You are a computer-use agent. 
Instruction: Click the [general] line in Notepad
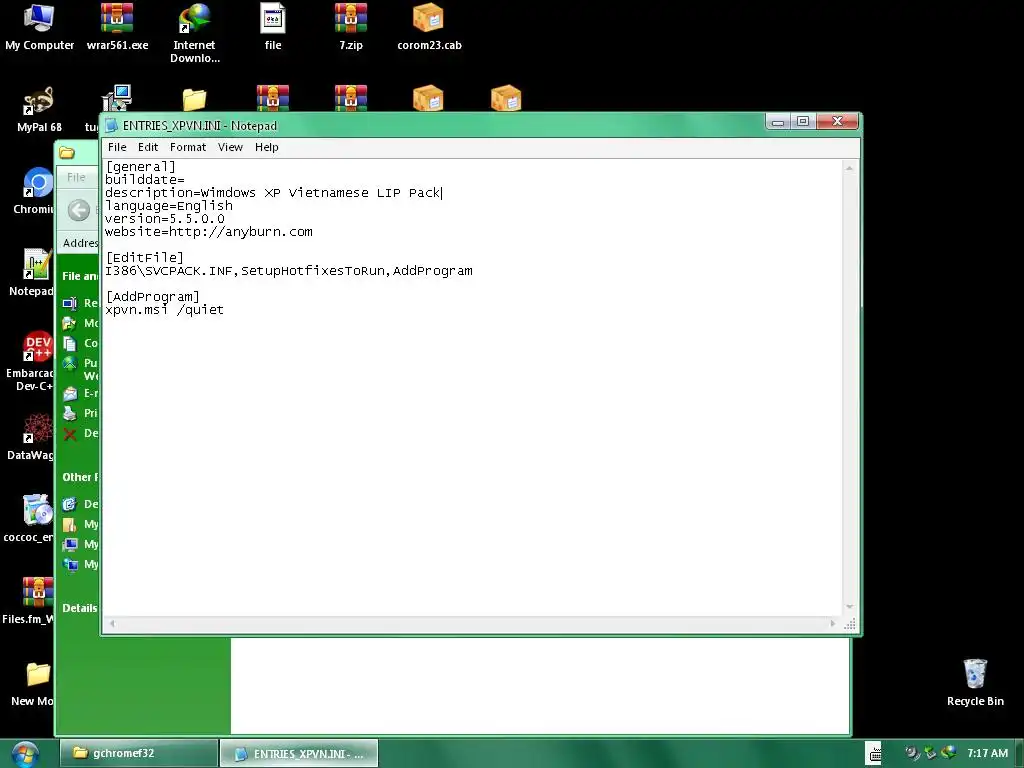[140, 167]
